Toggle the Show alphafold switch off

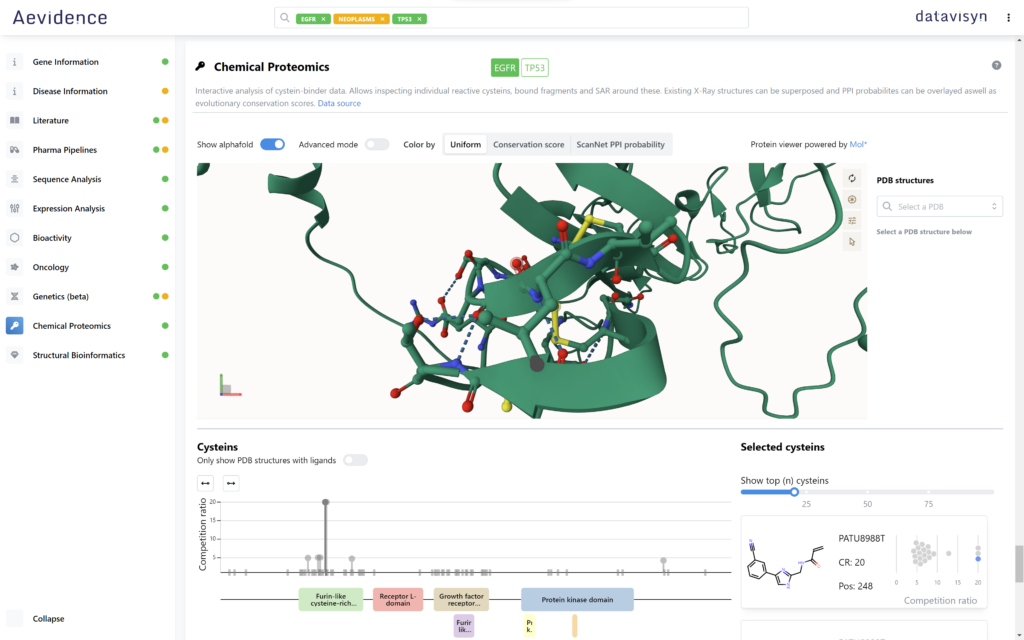(x=272, y=144)
